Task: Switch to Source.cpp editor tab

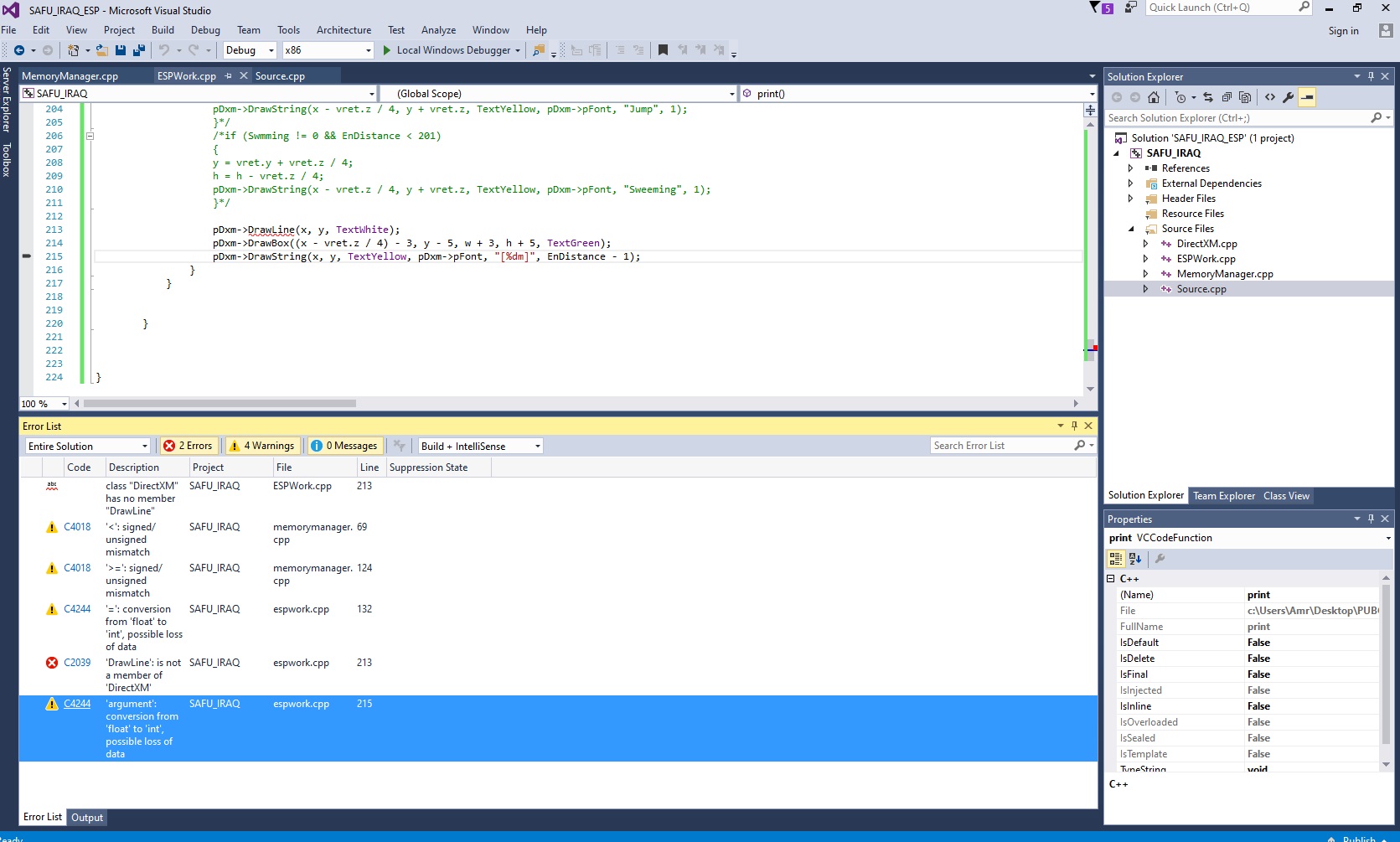Action: pos(280,76)
